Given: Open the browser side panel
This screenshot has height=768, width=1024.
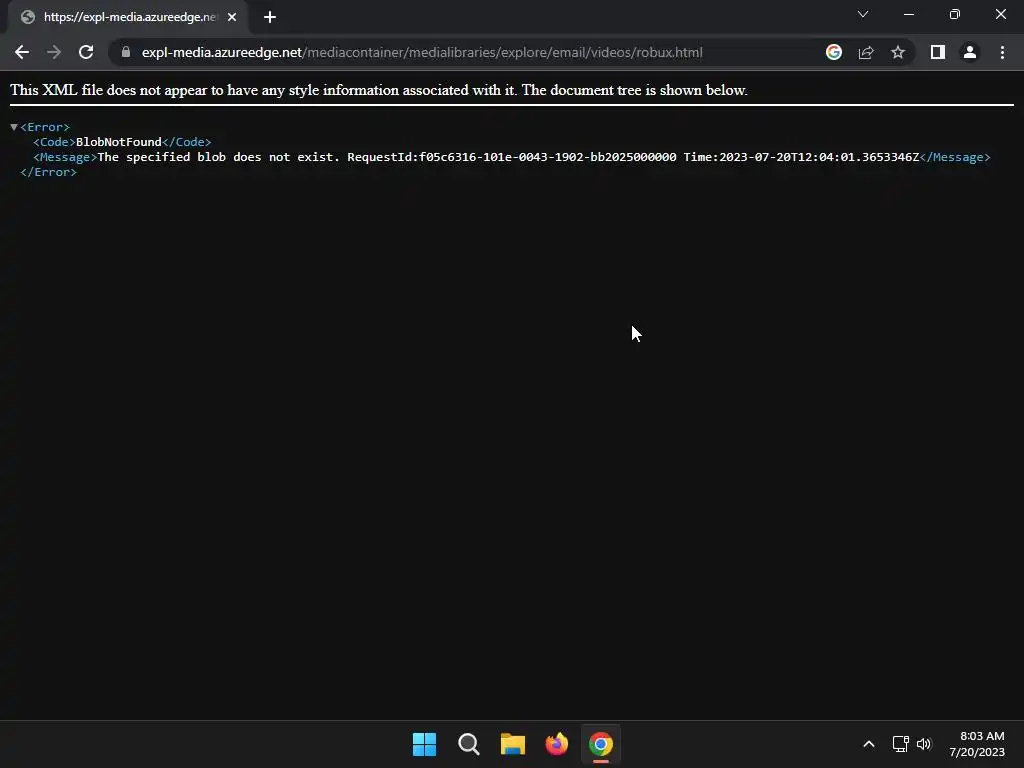Looking at the screenshot, I should coord(938,52).
